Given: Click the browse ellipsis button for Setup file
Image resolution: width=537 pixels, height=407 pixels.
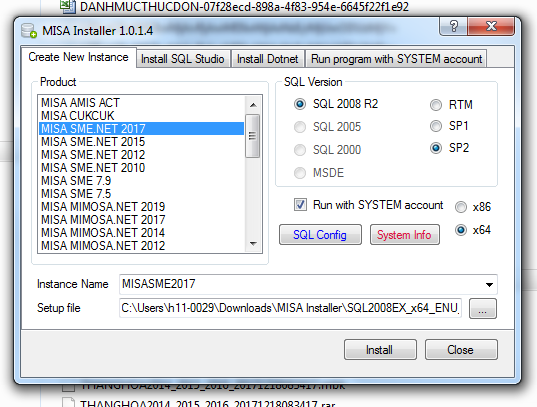Looking at the screenshot, I should point(483,309).
